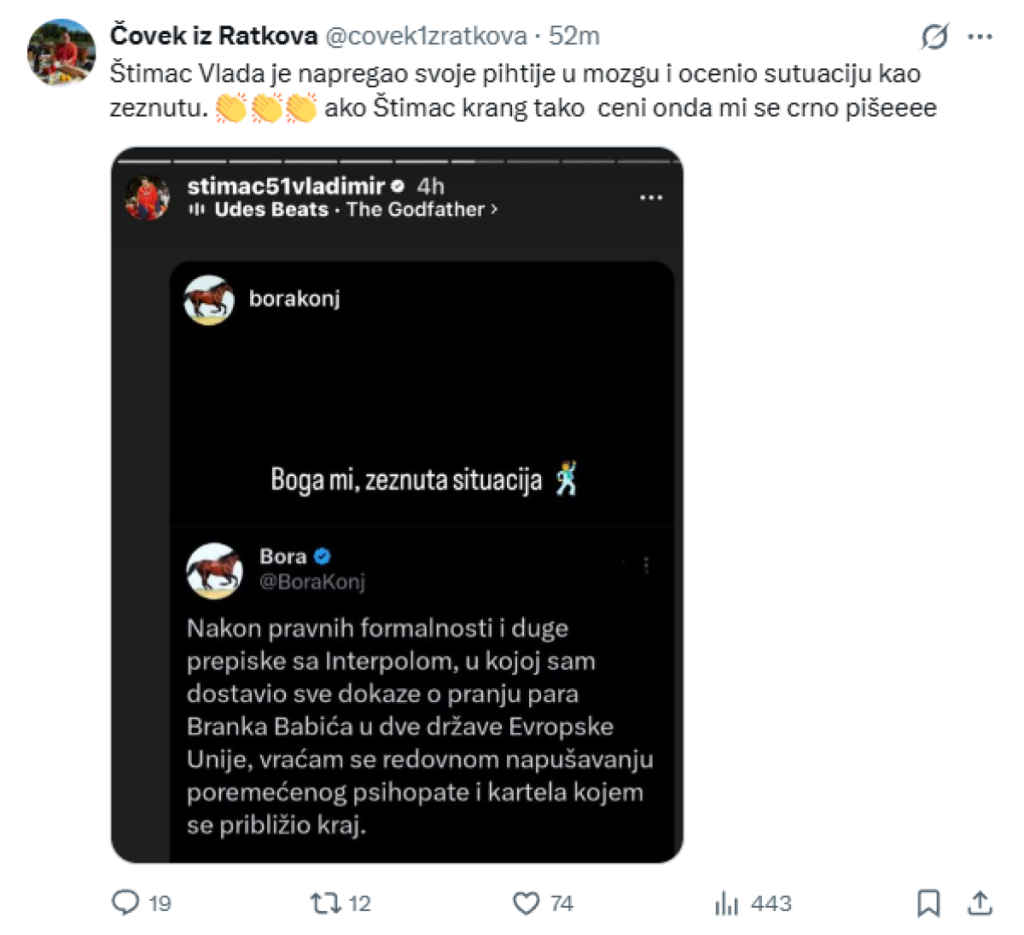This screenshot has width=1024, height=935.
Task: Repost this tweet
Action: (327, 903)
